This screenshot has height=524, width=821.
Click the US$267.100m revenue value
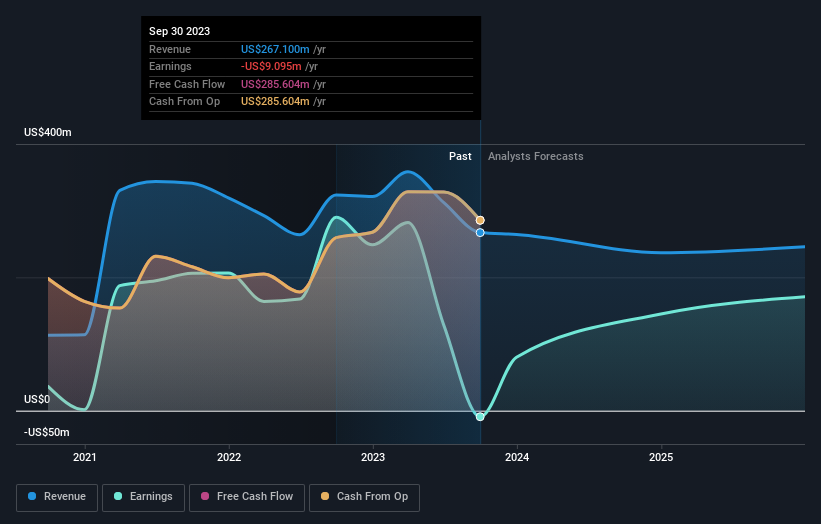[275, 49]
